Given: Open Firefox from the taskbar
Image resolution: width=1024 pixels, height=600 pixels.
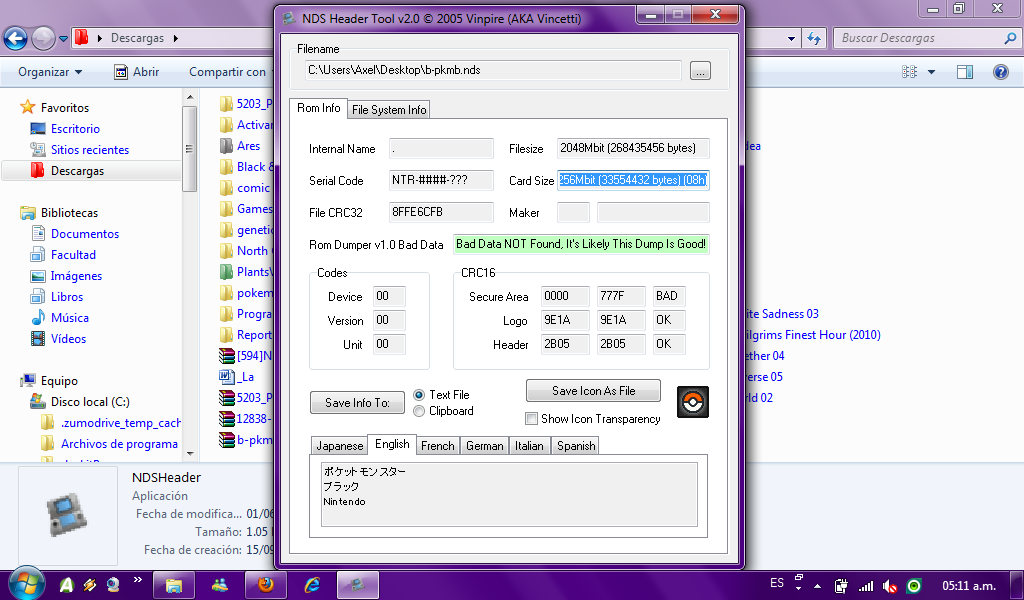Looking at the screenshot, I should coord(266,584).
